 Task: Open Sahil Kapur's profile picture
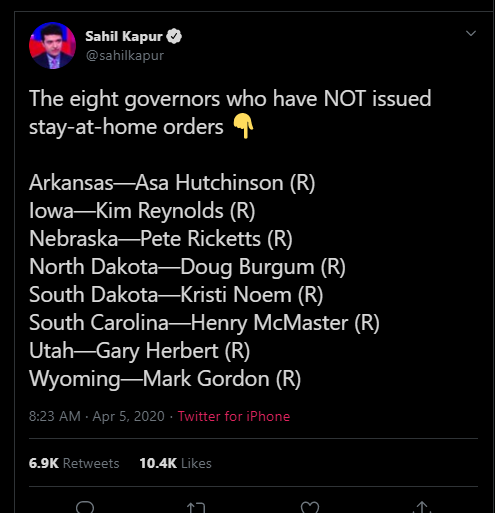click(52, 46)
